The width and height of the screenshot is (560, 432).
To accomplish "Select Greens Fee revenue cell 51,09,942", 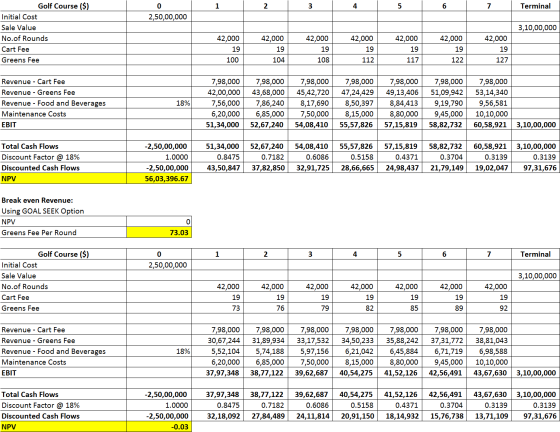I will point(444,92).
